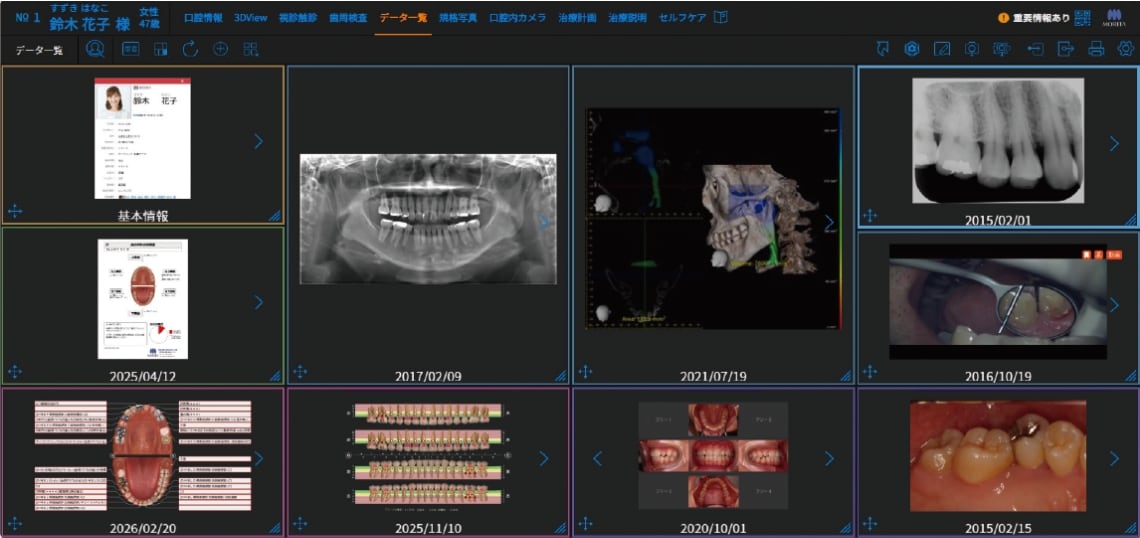Switch to the 3DView tab

coord(249,18)
